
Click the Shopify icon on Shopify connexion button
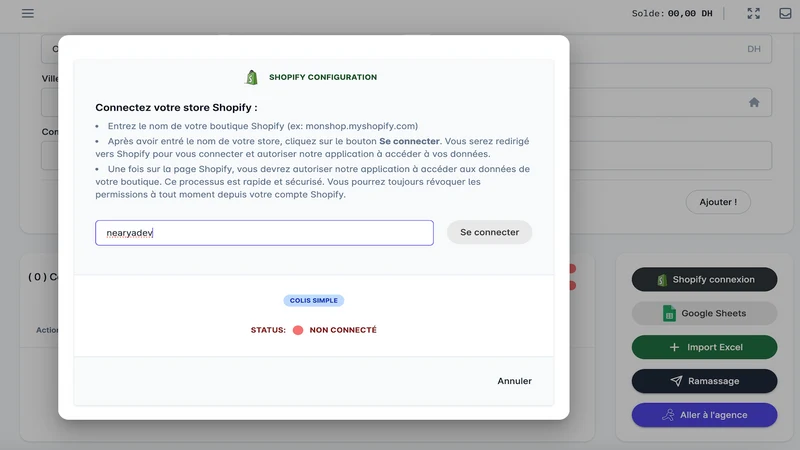[662, 280]
